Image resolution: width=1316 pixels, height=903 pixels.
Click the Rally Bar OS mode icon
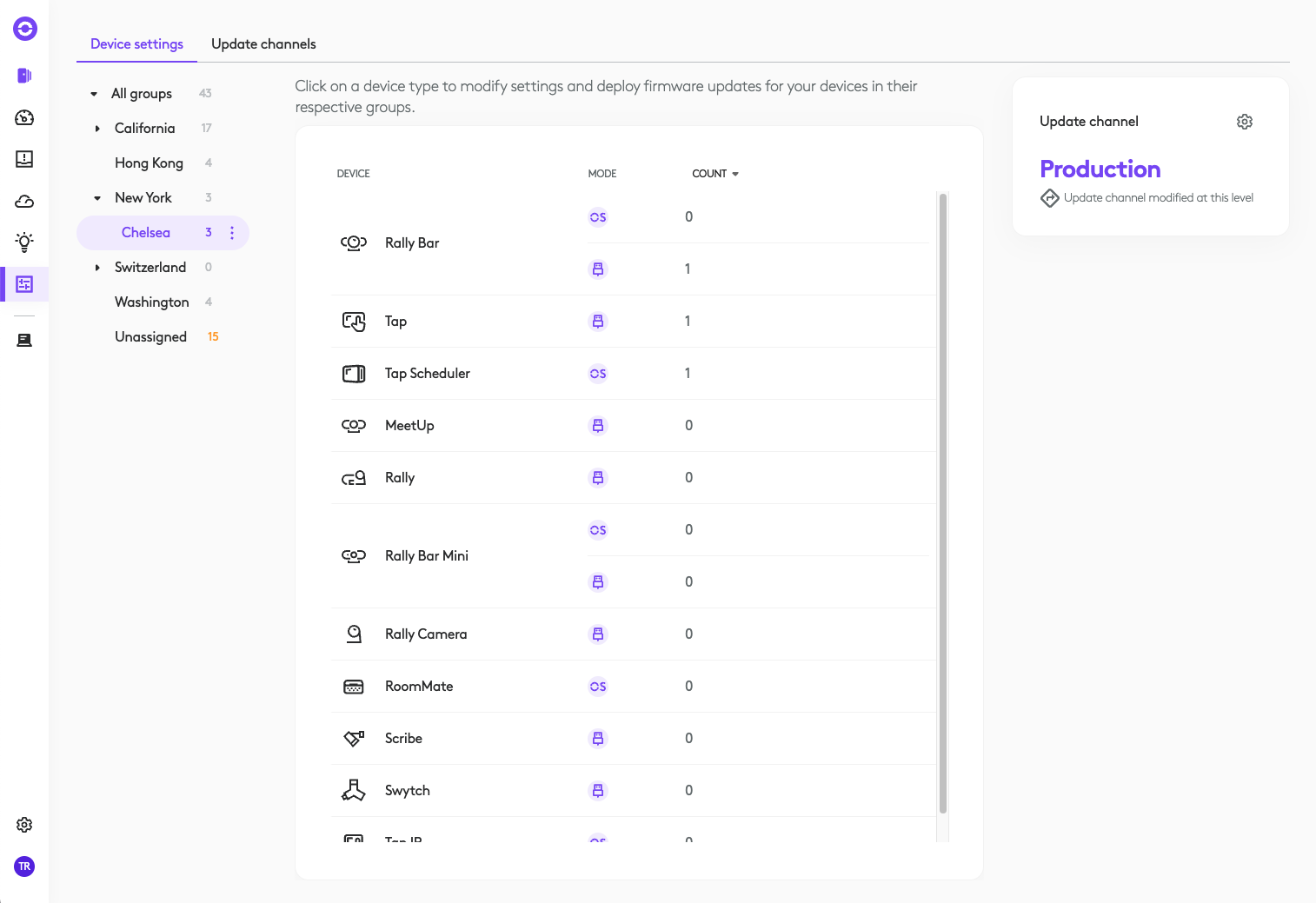(598, 217)
